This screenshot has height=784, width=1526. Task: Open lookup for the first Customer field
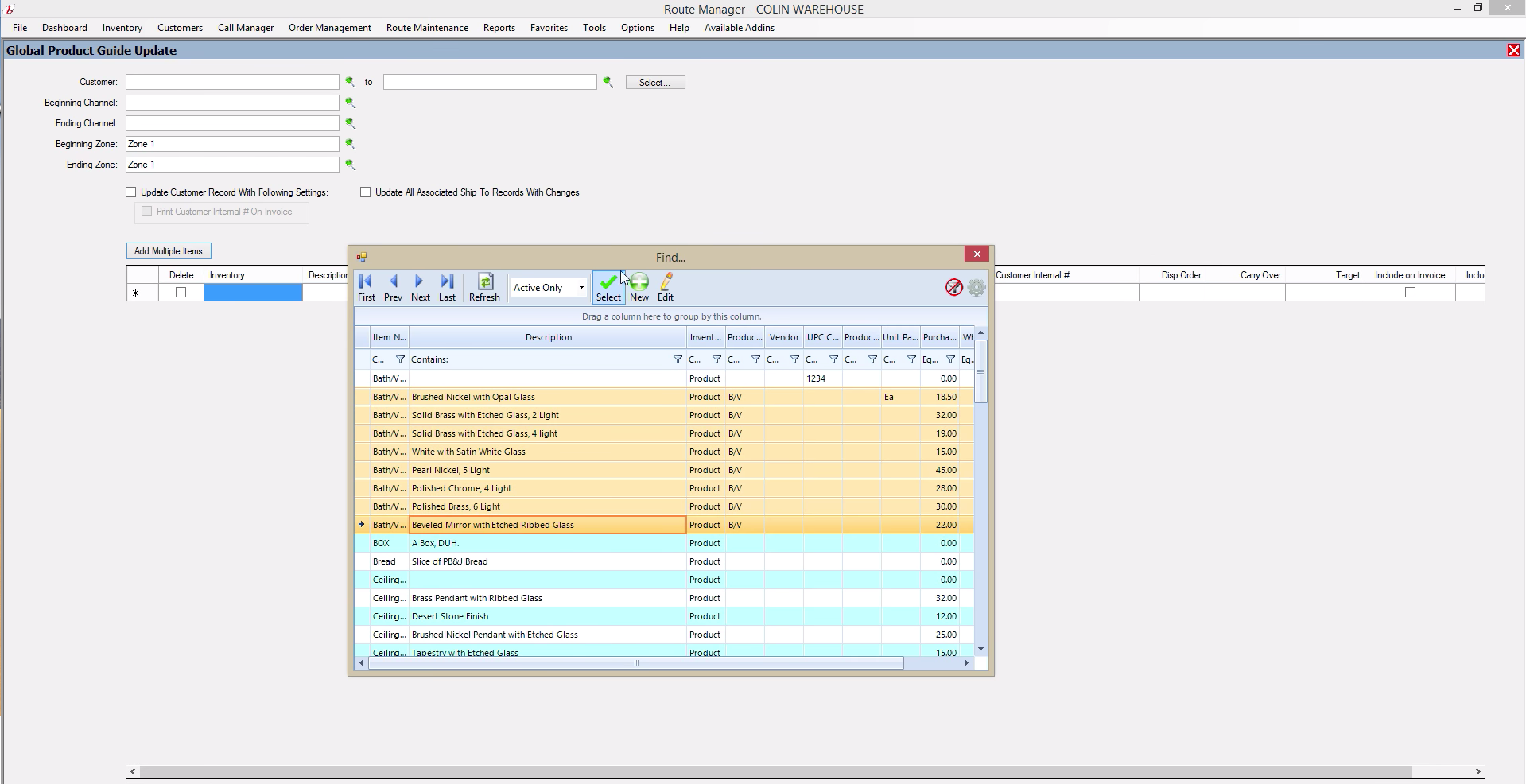[x=350, y=82]
